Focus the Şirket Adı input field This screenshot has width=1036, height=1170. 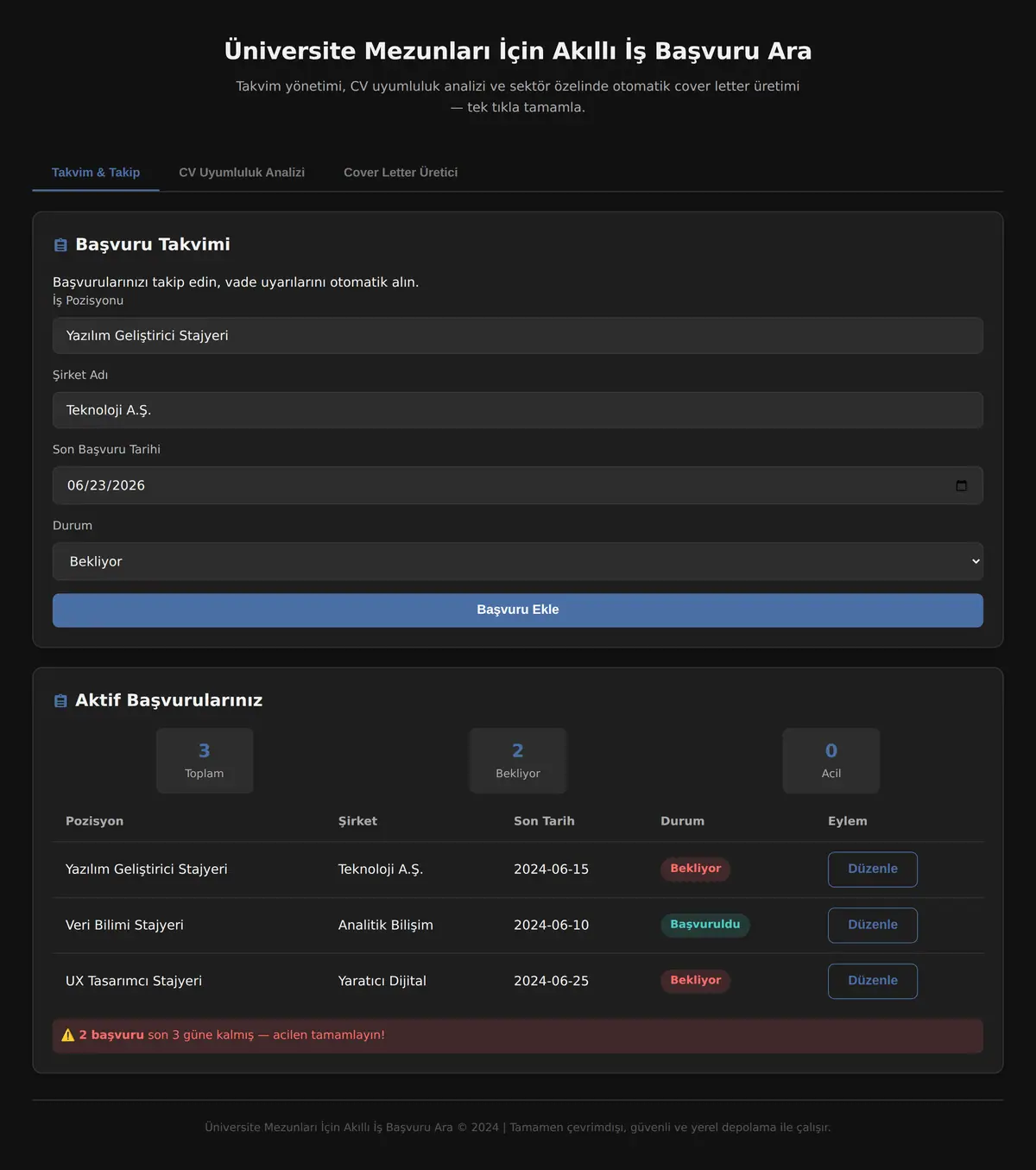click(518, 410)
